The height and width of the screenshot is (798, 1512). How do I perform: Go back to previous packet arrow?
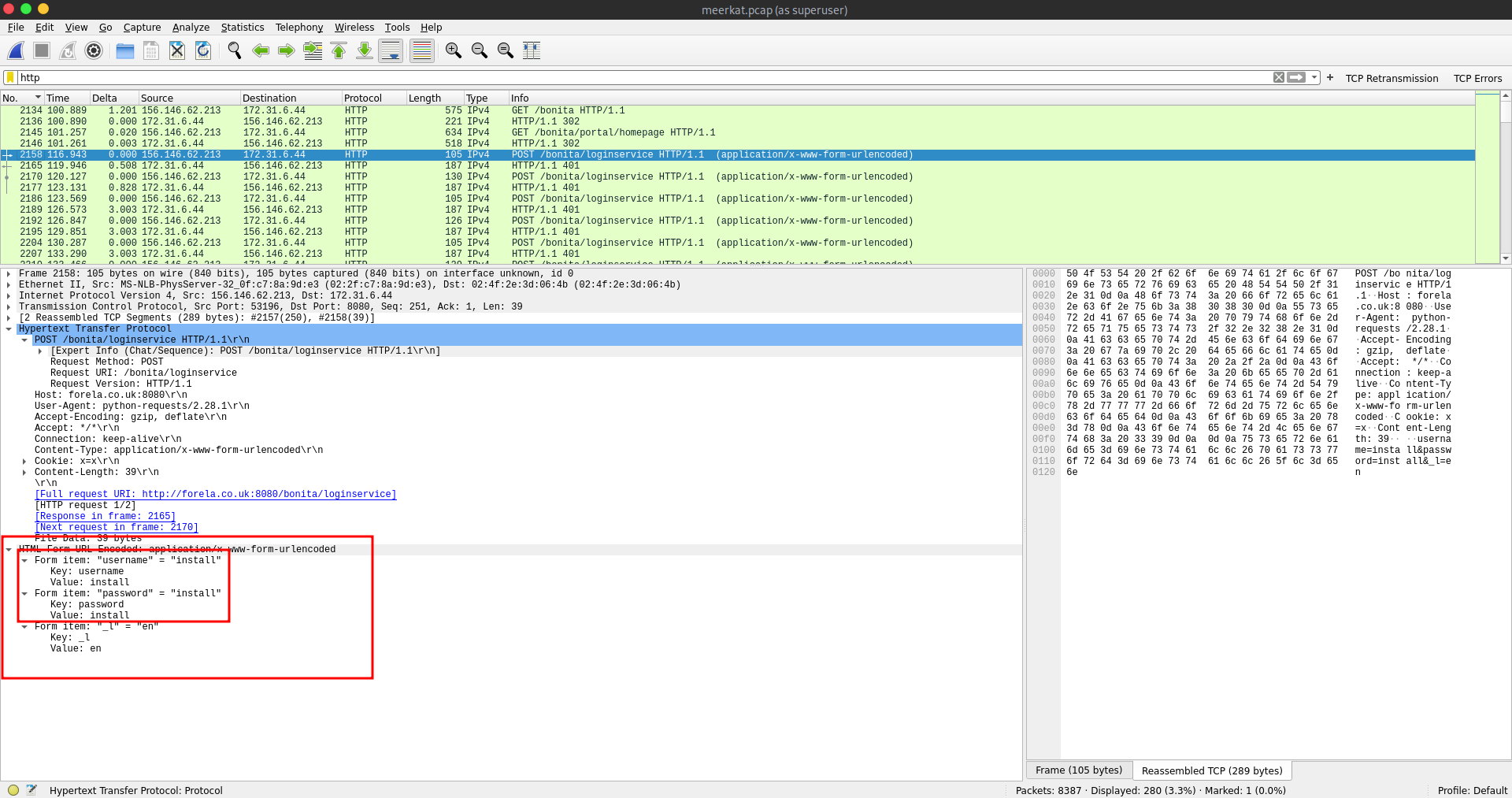click(261, 50)
